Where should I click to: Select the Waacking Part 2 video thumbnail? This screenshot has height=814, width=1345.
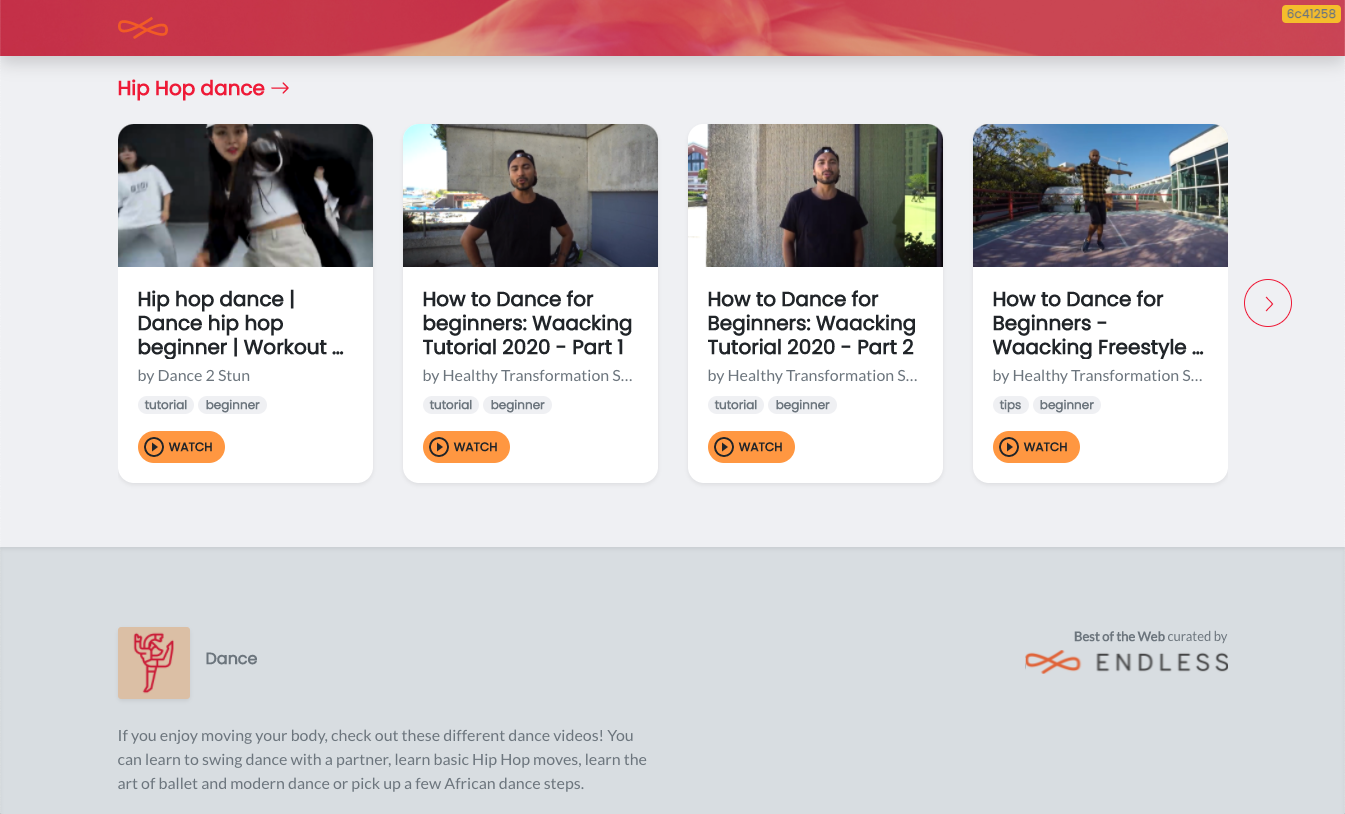[x=815, y=195]
